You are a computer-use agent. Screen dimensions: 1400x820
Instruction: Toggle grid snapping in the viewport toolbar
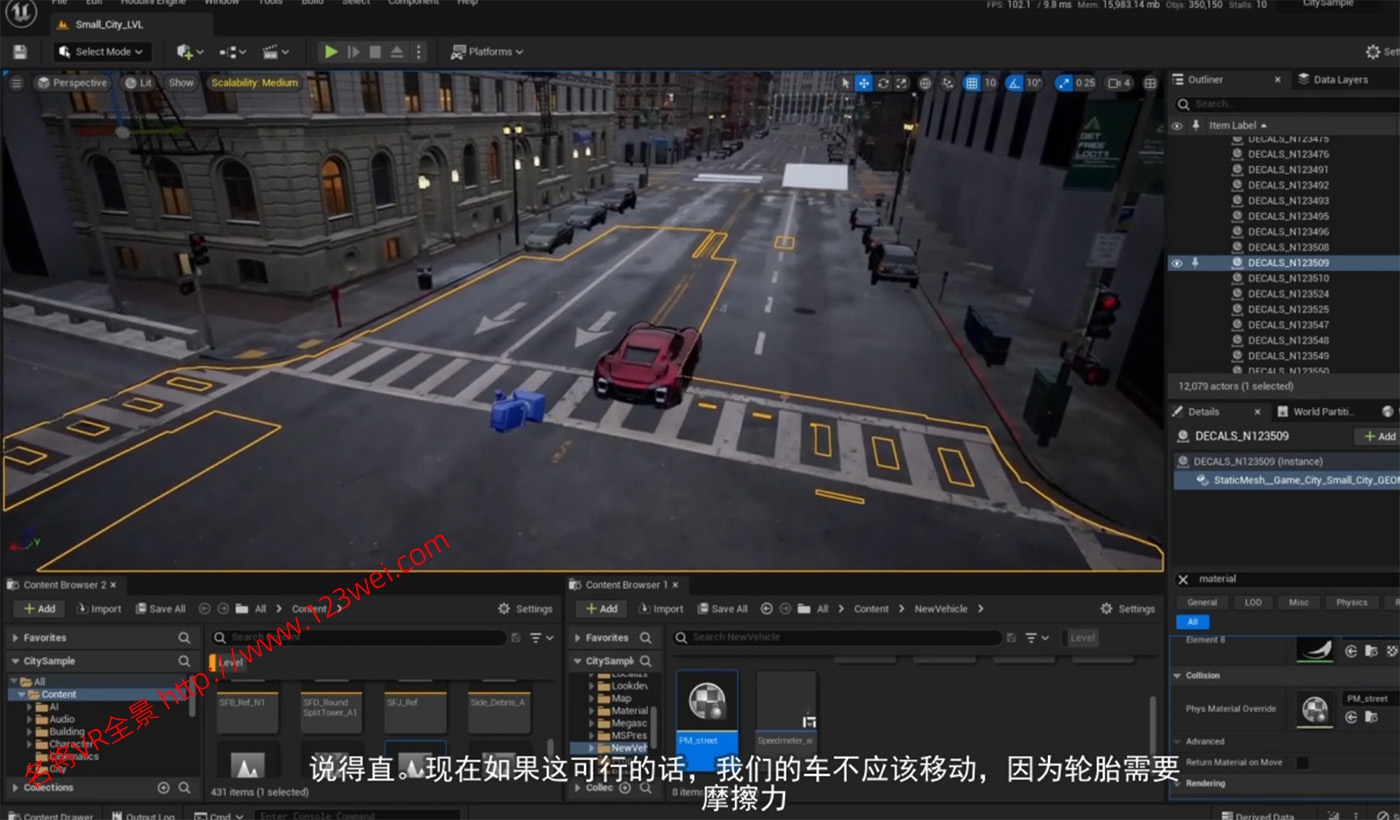(x=973, y=84)
